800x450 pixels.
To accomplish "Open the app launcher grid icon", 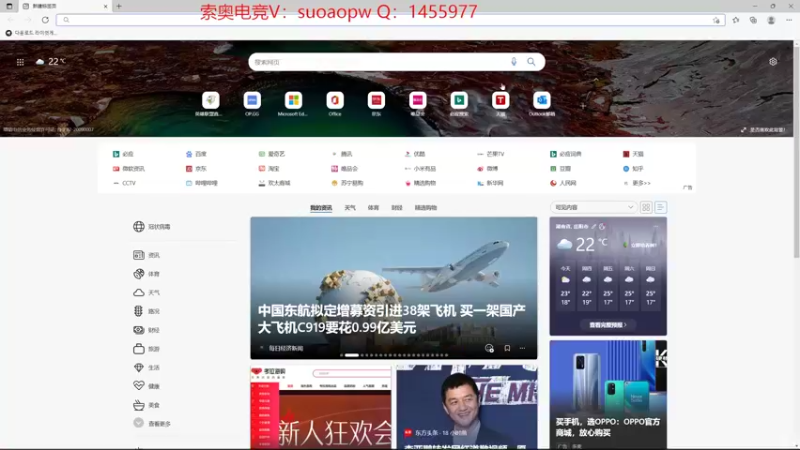I will coord(20,62).
